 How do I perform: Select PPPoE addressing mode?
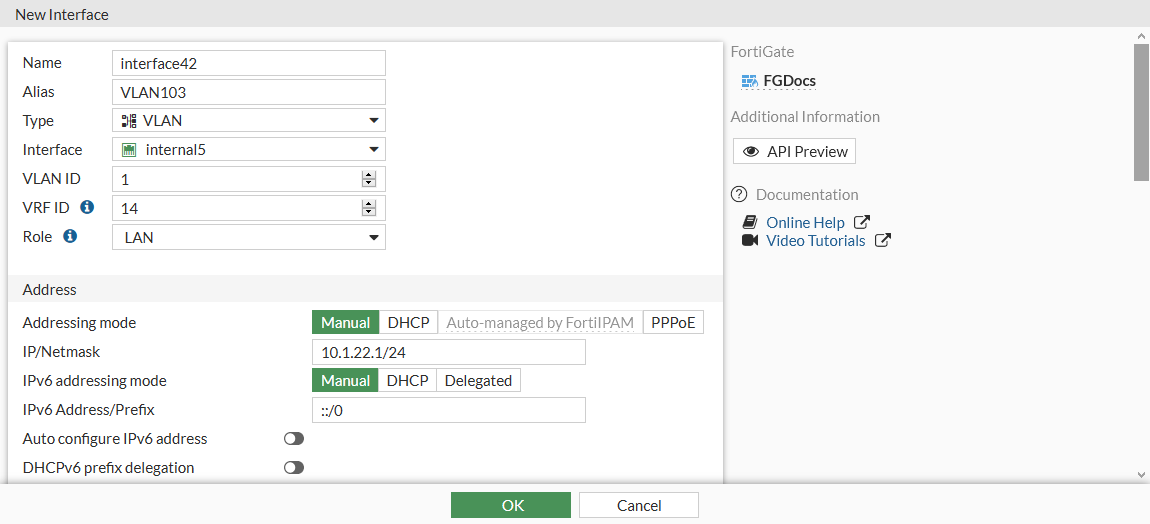[x=673, y=322]
